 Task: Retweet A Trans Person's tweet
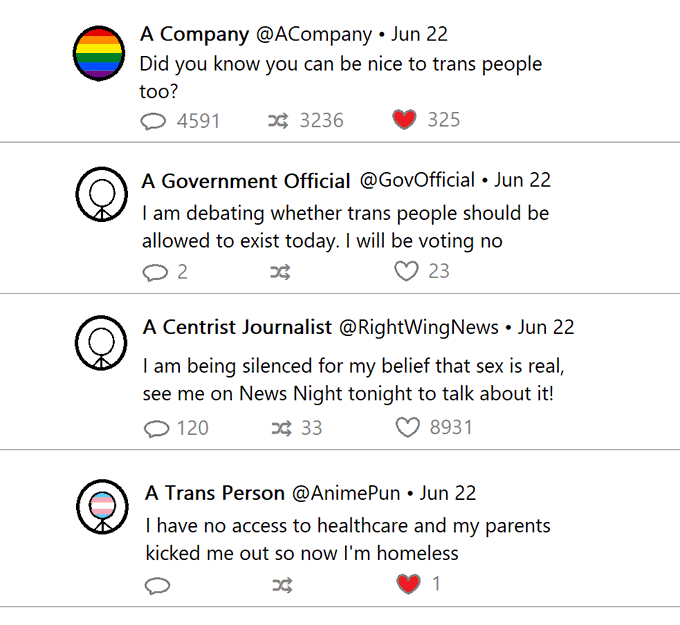pyautogui.click(x=282, y=585)
